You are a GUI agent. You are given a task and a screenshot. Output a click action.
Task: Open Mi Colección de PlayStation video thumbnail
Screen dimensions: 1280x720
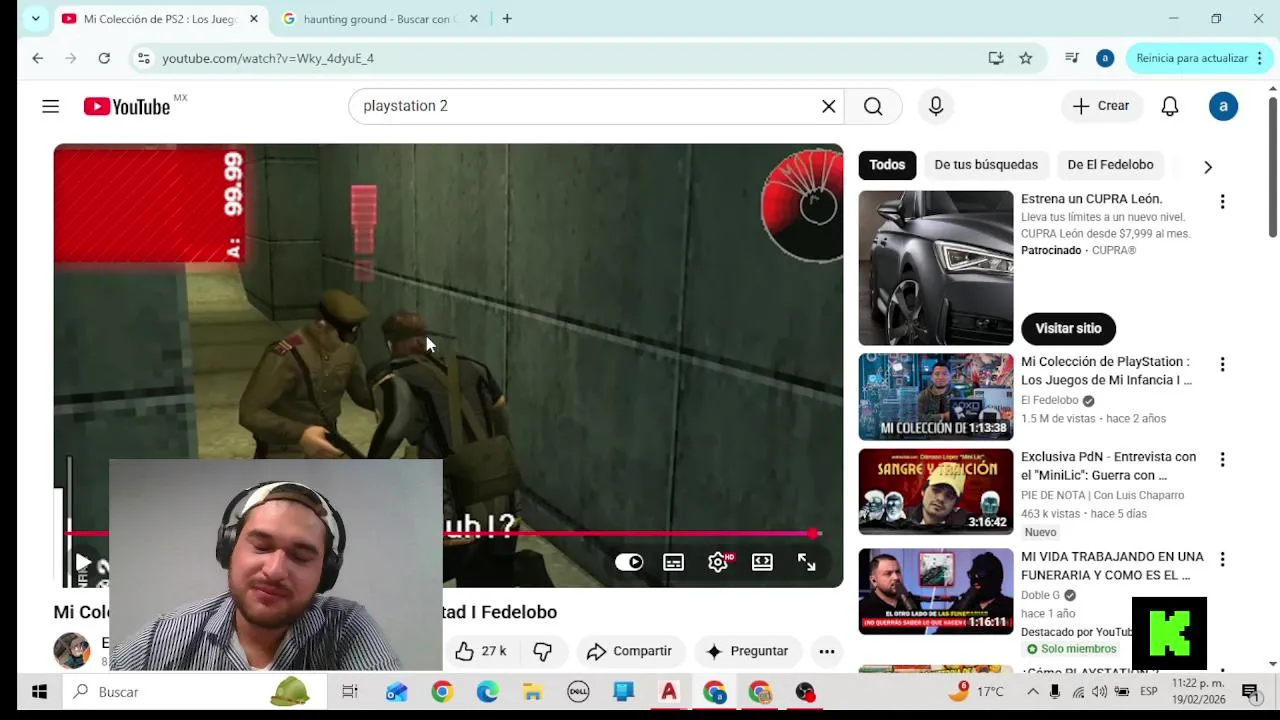coord(936,397)
